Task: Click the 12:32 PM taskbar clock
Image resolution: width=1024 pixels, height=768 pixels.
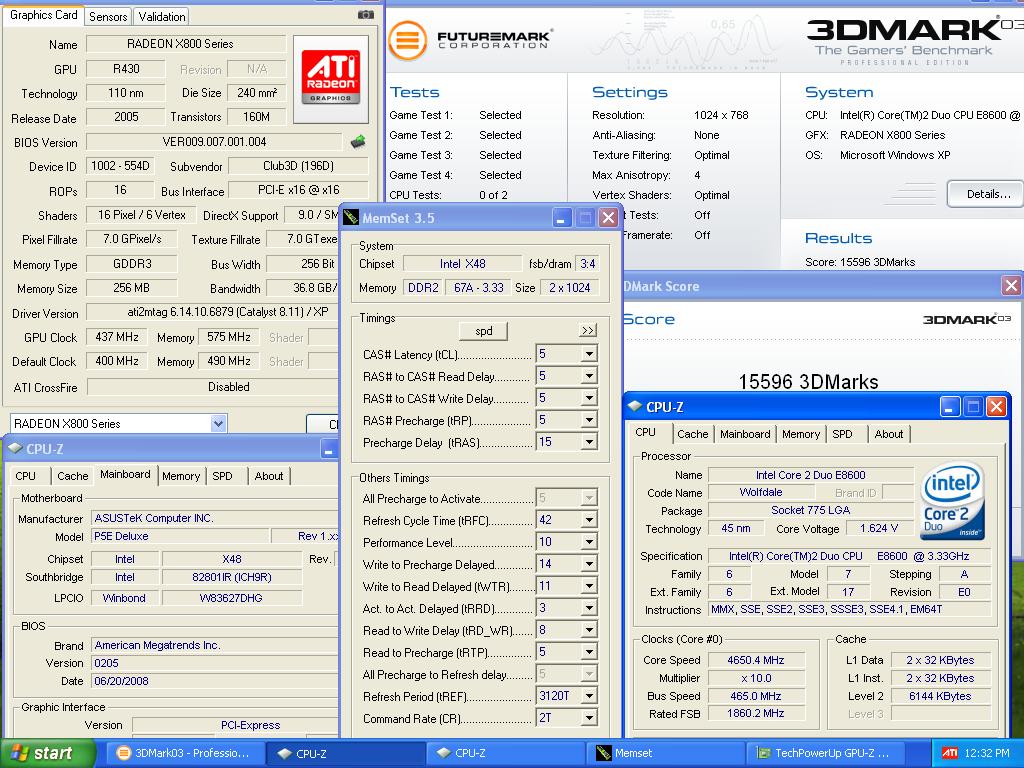Action: tap(986, 753)
